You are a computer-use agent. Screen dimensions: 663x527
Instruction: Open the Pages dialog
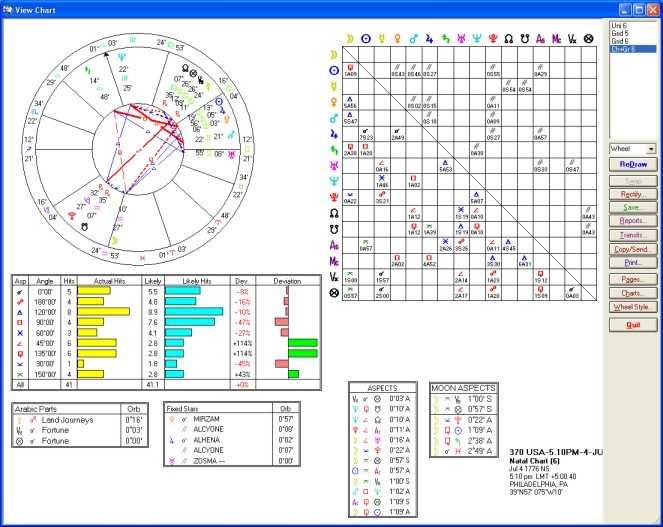[x=633, y=280]
